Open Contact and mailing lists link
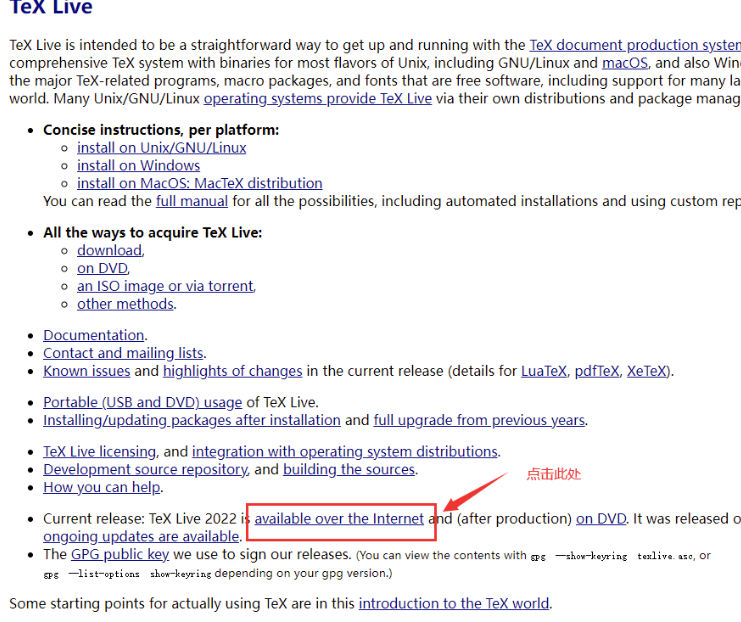The image size is (741, 622). [x=123, y=353]
